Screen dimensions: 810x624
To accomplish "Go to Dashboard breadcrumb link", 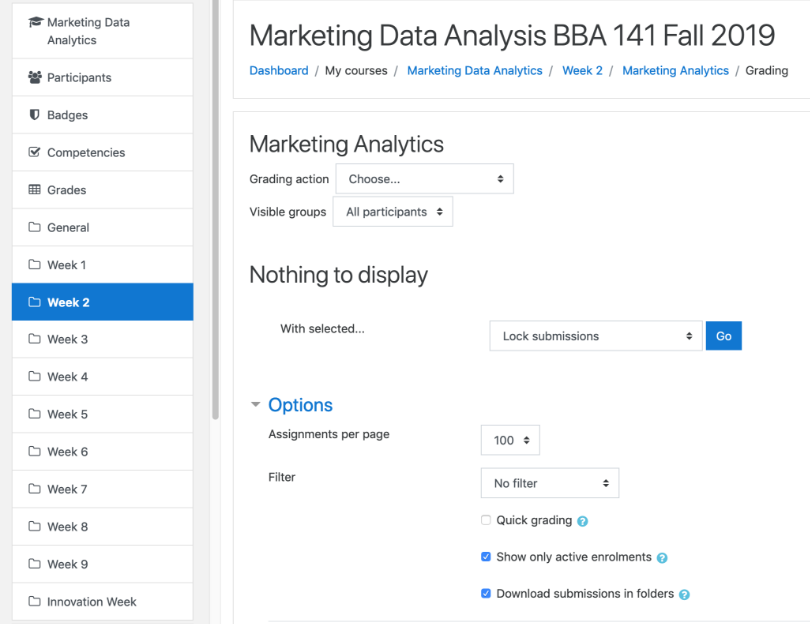I will [278, 71].
